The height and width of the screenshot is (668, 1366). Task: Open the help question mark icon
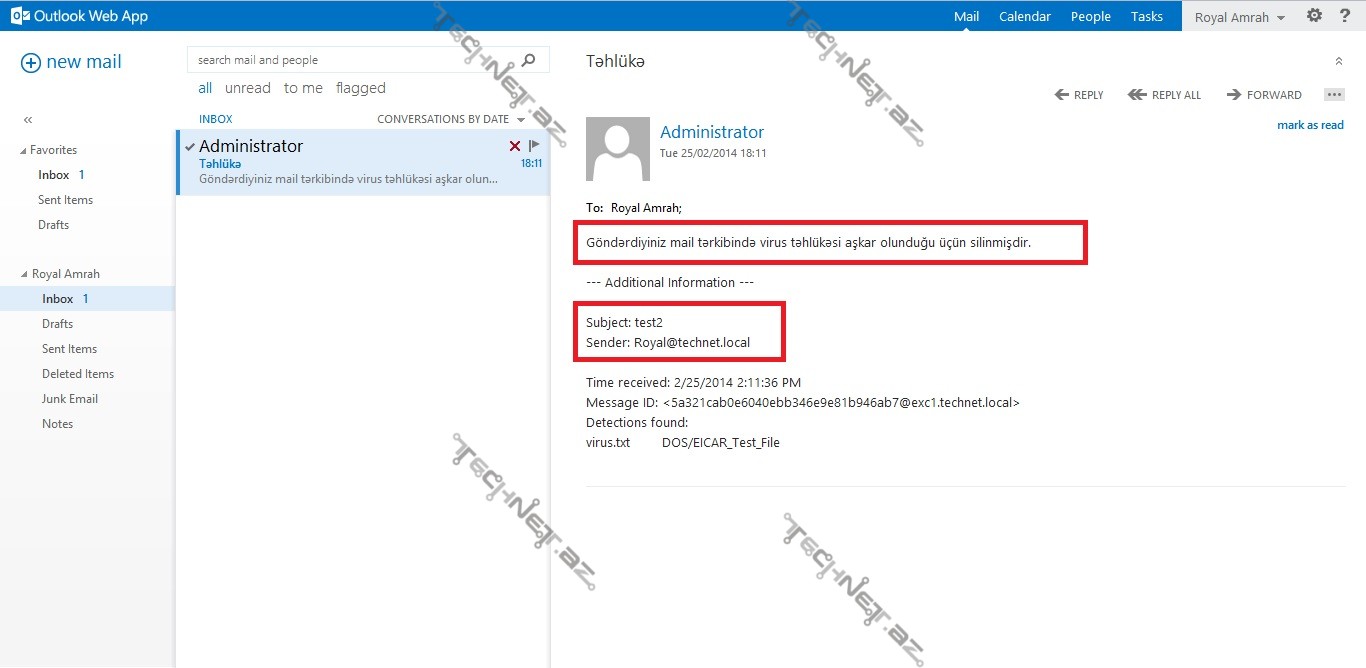1344,16
